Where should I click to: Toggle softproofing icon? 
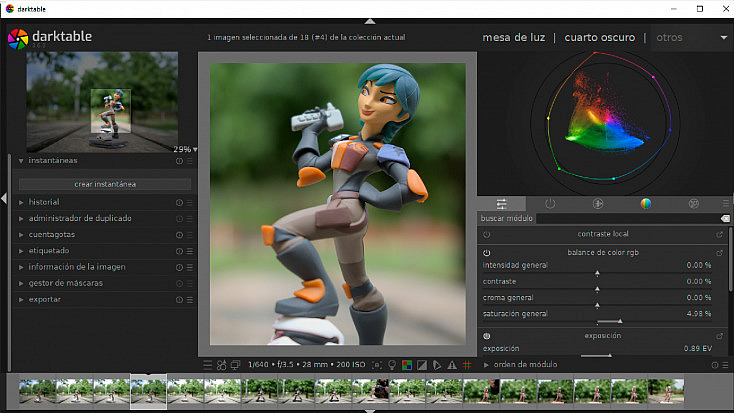tap(437, 365)
